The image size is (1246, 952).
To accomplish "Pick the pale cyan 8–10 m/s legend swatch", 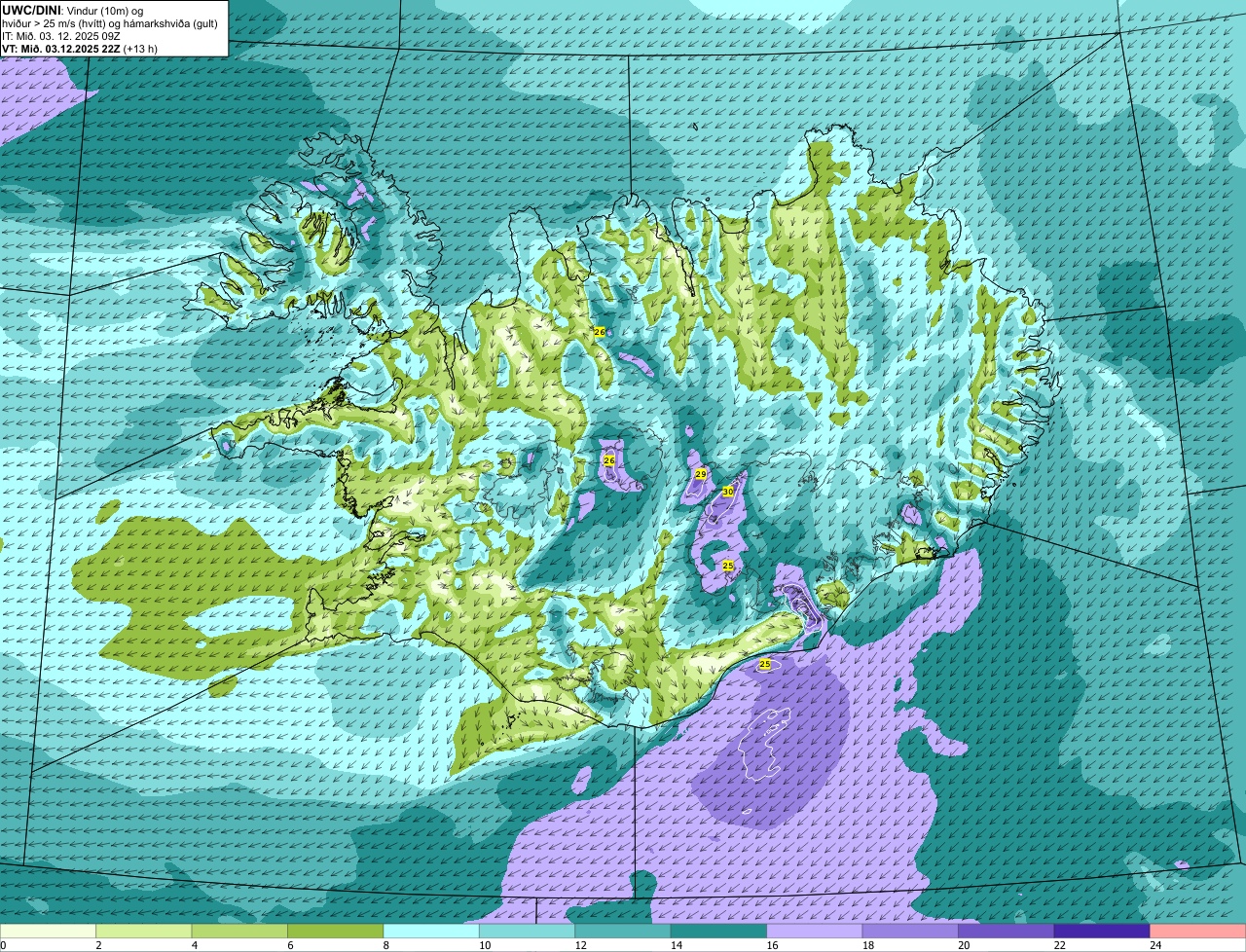I will pyautogui.click(x=431, y=932).
